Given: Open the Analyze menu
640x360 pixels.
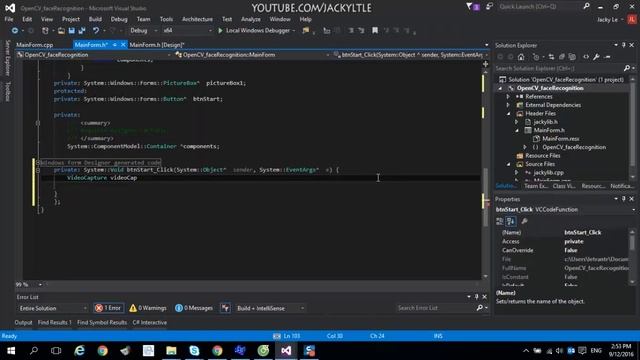Looking at the screenshot, I should pos(251,19).
